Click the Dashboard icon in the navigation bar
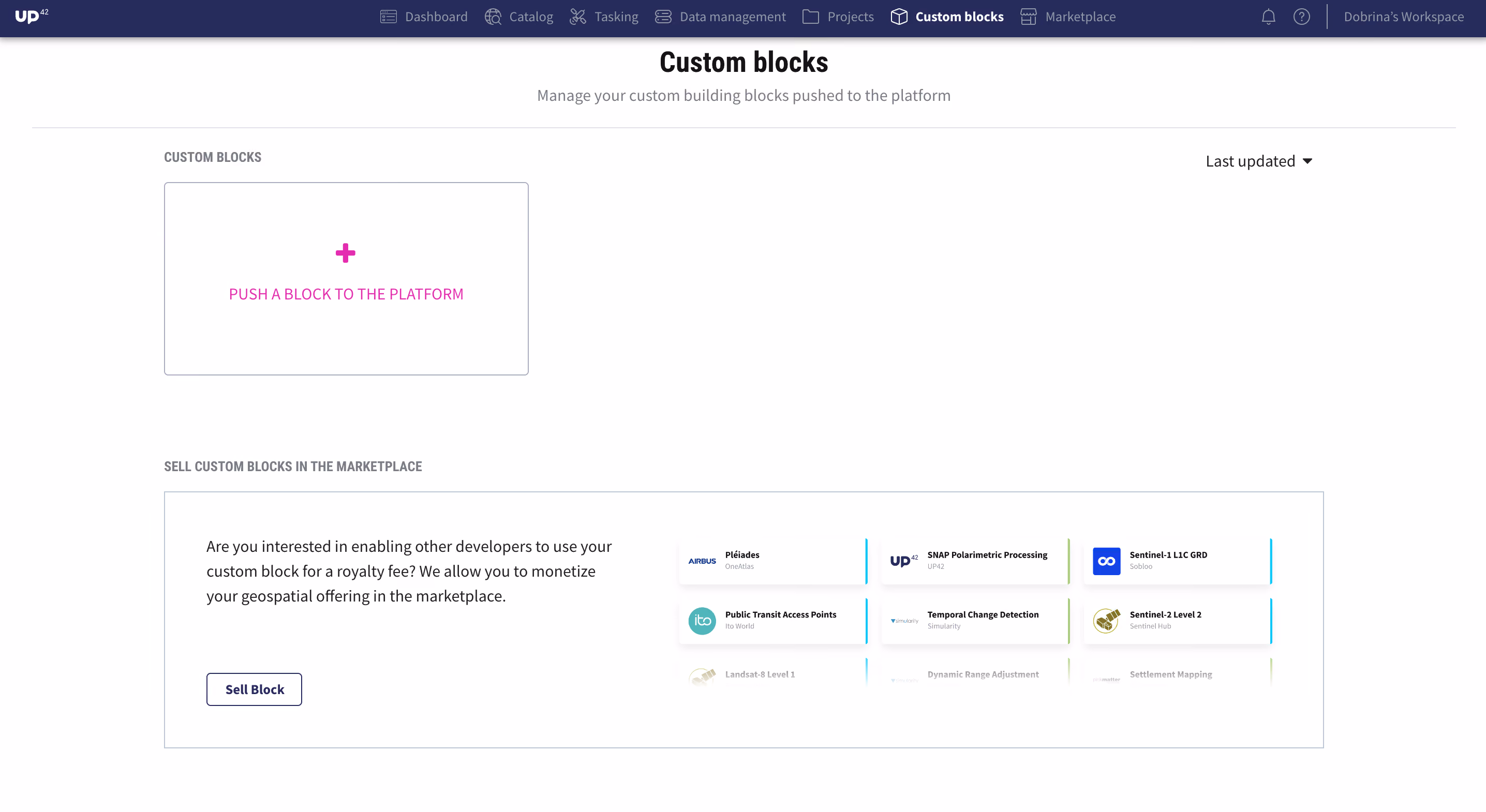The width and height of the screenshot is (1486, 812). [x=388, y=17]
